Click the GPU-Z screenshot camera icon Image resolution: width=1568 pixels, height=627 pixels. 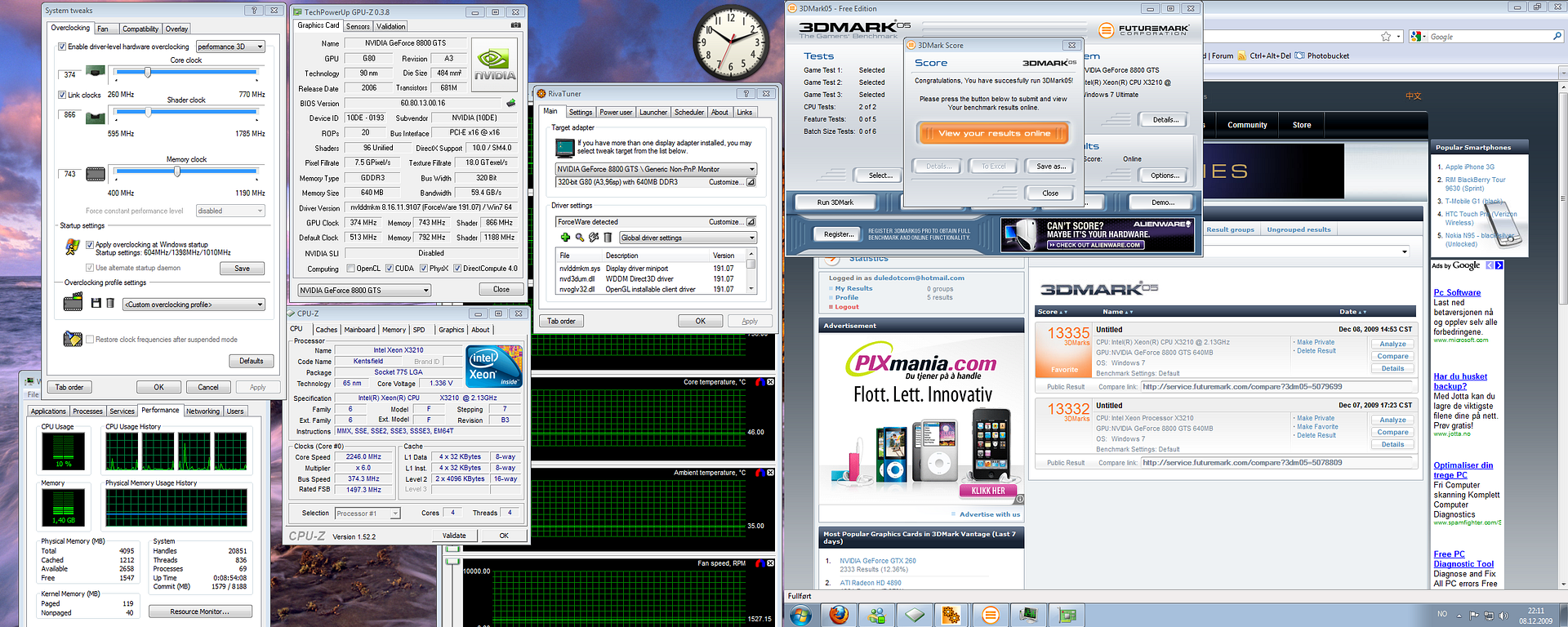(515, 25)
